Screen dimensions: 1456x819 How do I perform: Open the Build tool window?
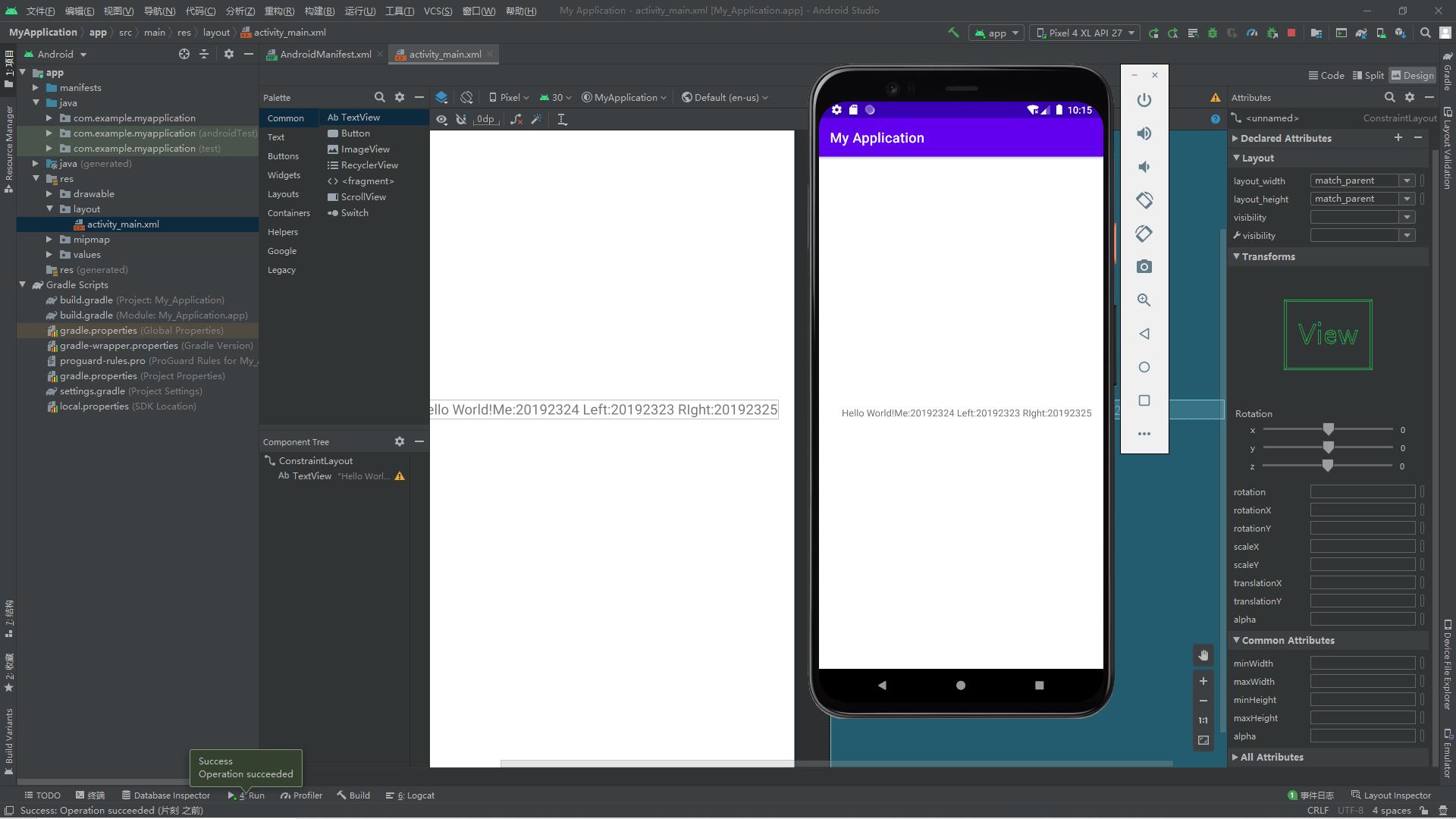[x=353, y=795]
